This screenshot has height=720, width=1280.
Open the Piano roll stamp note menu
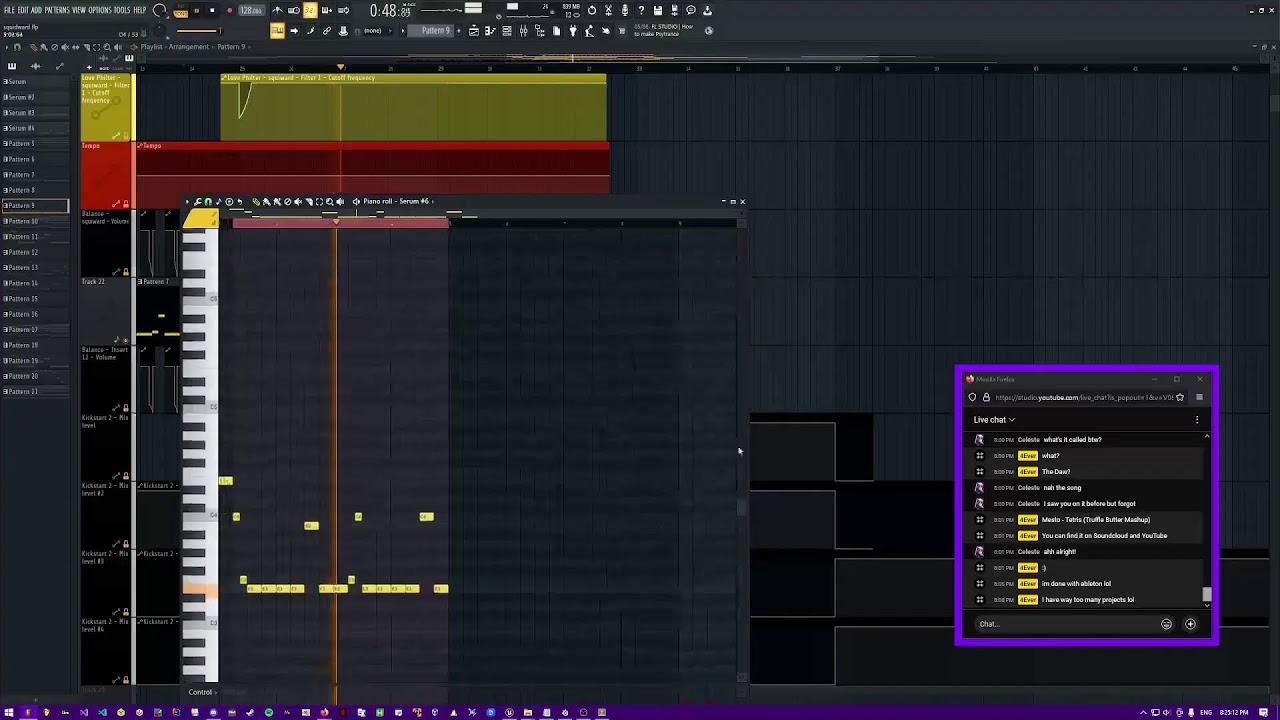[218, 202]
